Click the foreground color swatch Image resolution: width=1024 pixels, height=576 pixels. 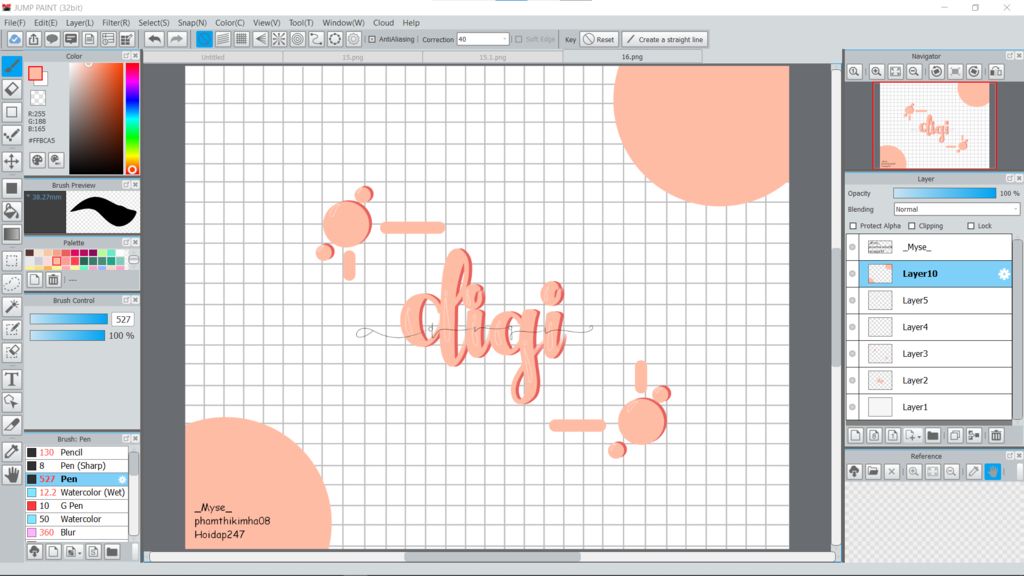(35, 73)
